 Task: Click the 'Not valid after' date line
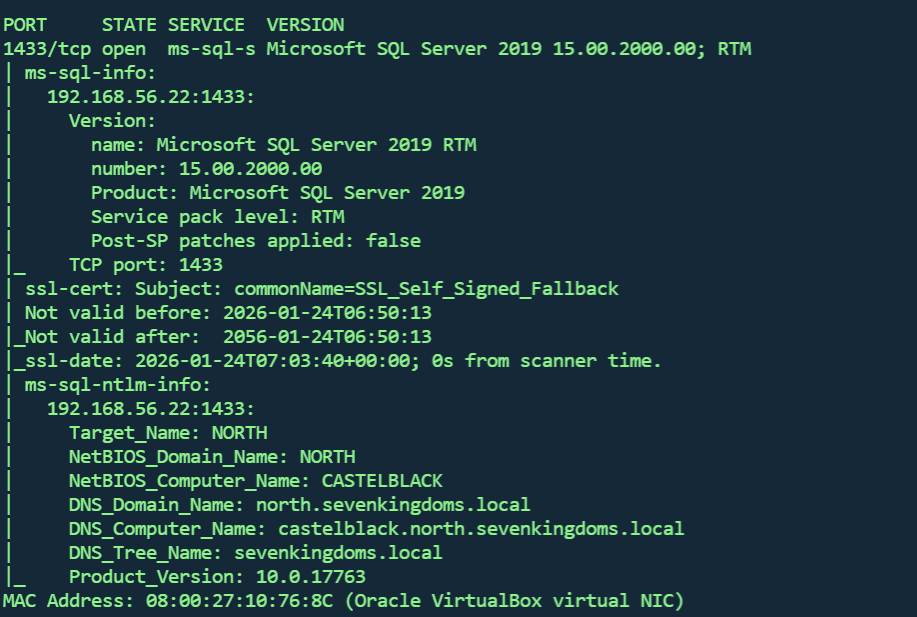click(x=228, y=337)
